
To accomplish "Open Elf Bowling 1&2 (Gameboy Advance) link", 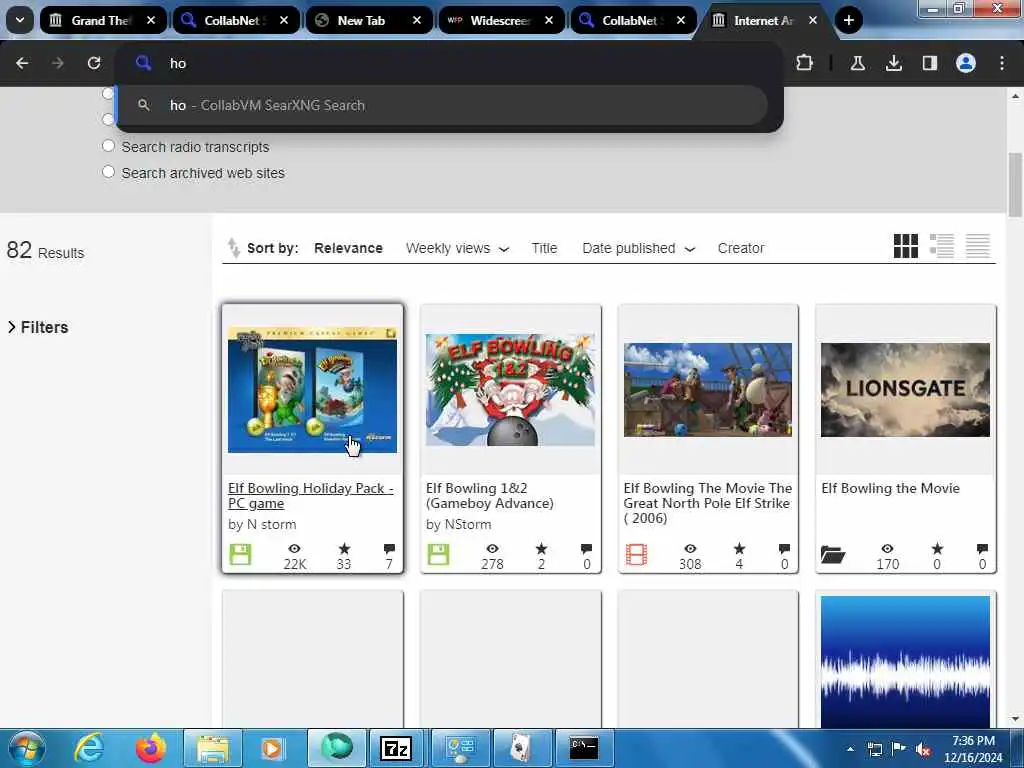I will coord(490,496).
